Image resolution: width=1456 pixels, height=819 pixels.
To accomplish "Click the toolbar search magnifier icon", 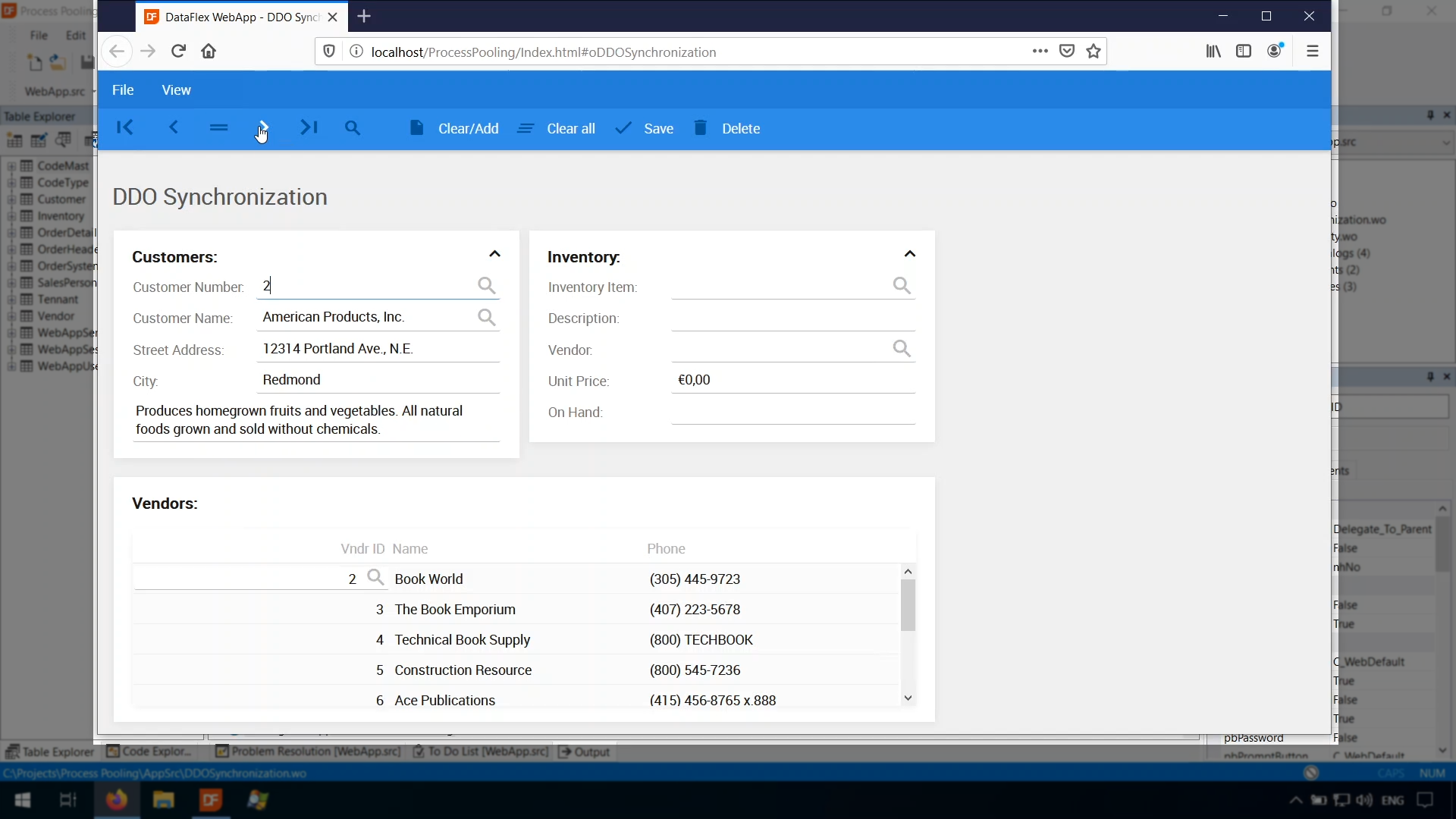I will (x=352, y=127).
